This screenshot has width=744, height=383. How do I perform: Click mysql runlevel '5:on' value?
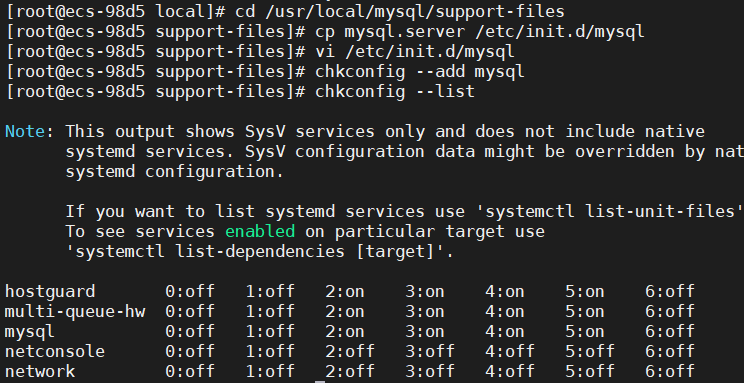(x=585, y=331)
